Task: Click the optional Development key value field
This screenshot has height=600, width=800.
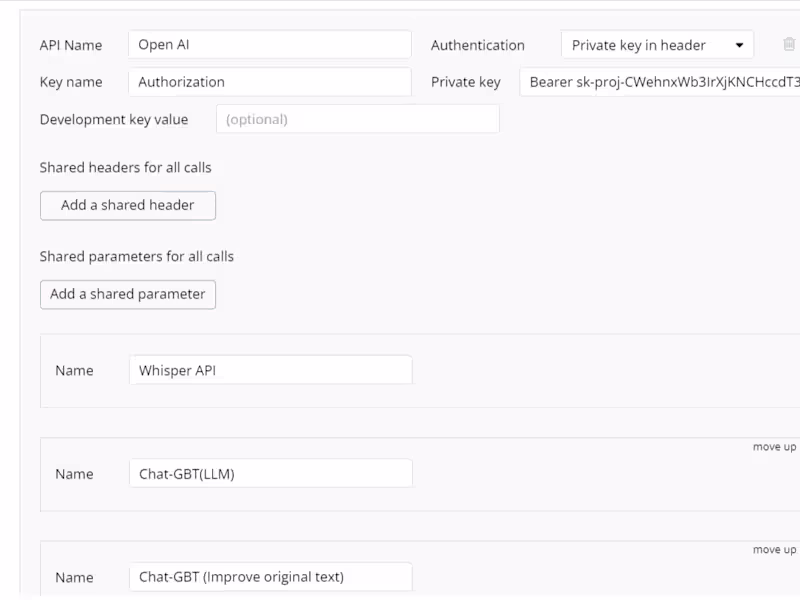Action: click(358, 118)
